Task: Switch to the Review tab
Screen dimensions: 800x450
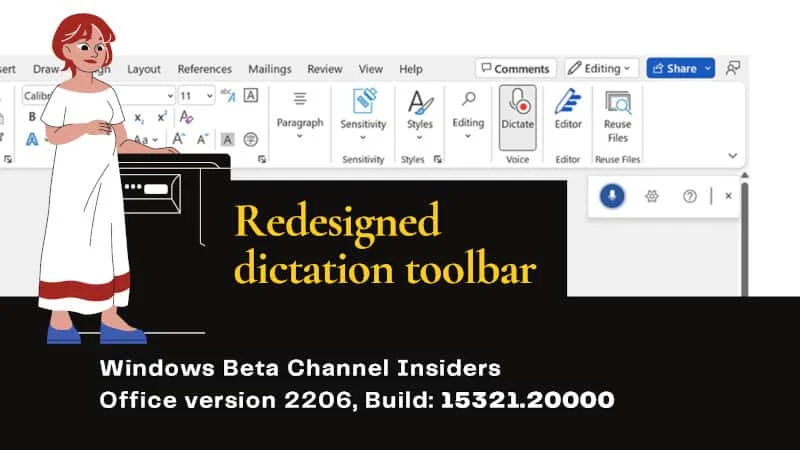Action: pos(324,69)
